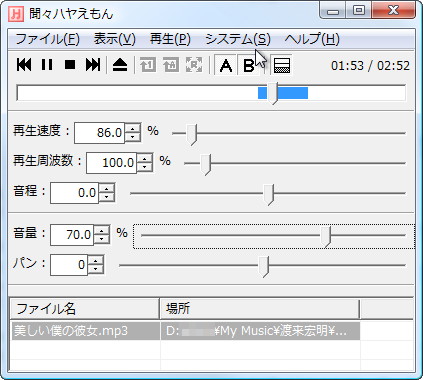Viewport: 423px width, 380px height.
Task: Minimize the 聞々ハヤえもん window
Action: coord(333,11)
